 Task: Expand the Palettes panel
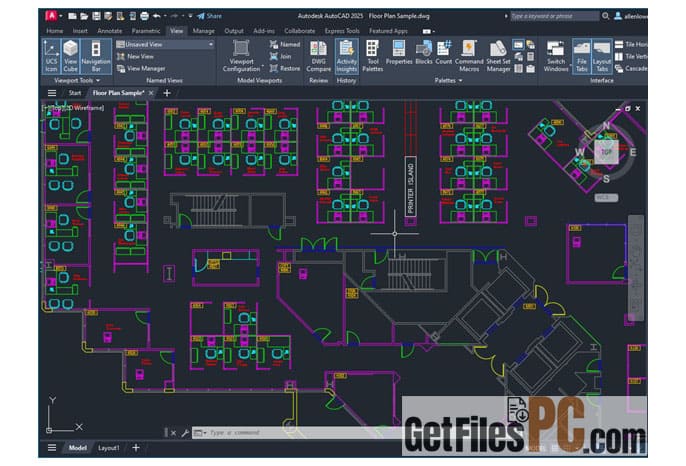point(448,81)
